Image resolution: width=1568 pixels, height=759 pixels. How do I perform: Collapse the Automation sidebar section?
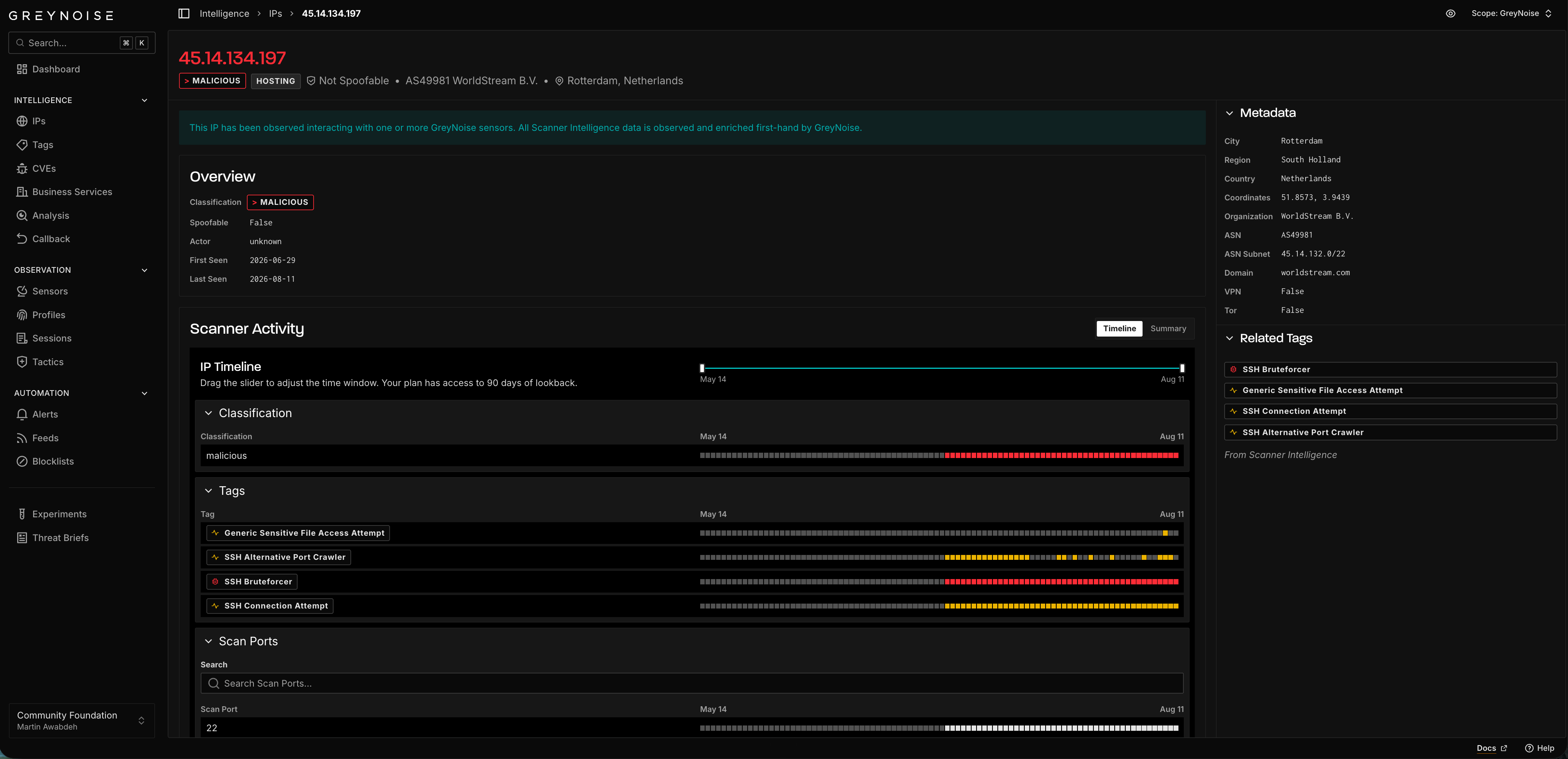(x=144, y=393)
